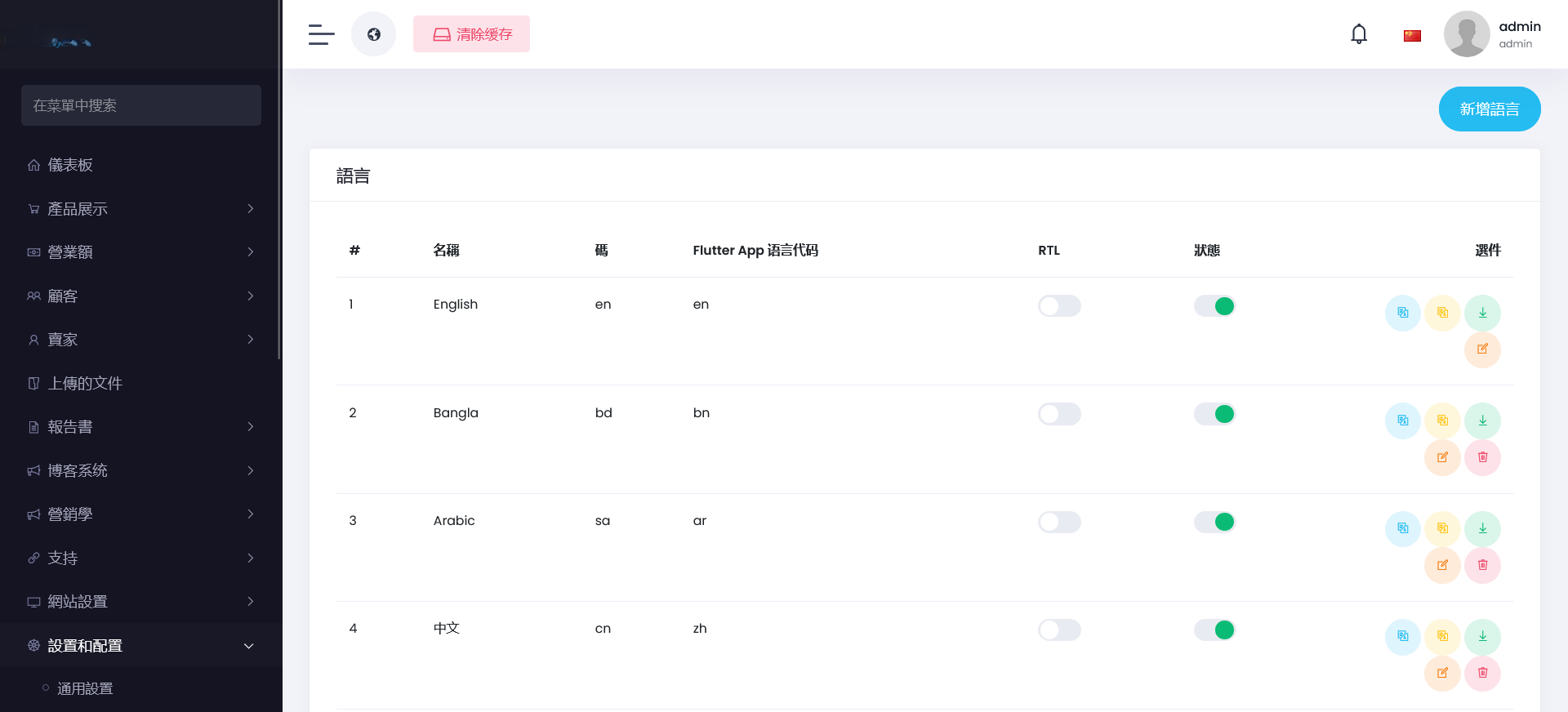Expand the 博客系統 sidebar menu
Screen dimensions: 1568x712
140,470
